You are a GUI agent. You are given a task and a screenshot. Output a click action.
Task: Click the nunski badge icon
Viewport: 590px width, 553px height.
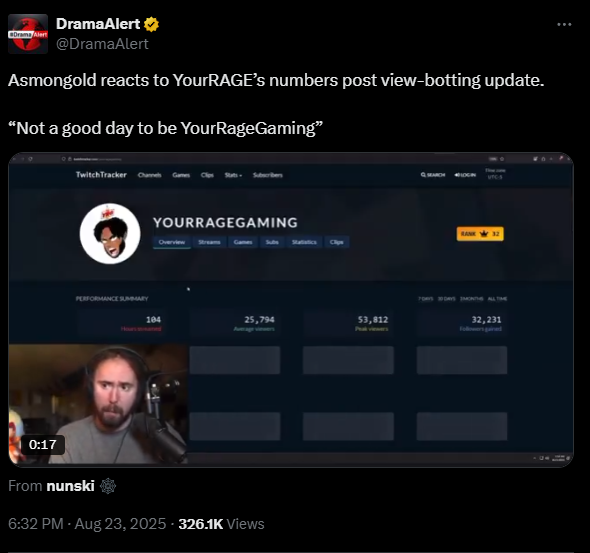coord(108,486)
